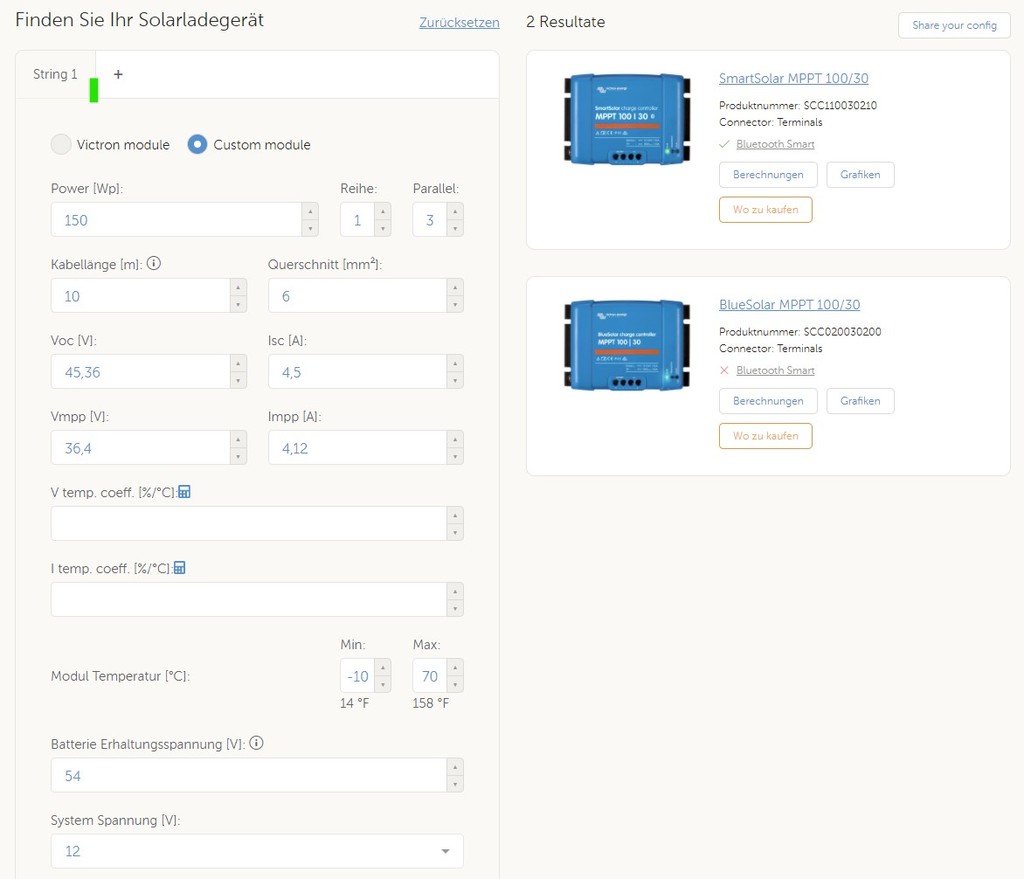The width and height of the screenshot is (1024, 879).
Task: Open Bluetooth Smart link under SmartSolar
Action: coord(775,144)
